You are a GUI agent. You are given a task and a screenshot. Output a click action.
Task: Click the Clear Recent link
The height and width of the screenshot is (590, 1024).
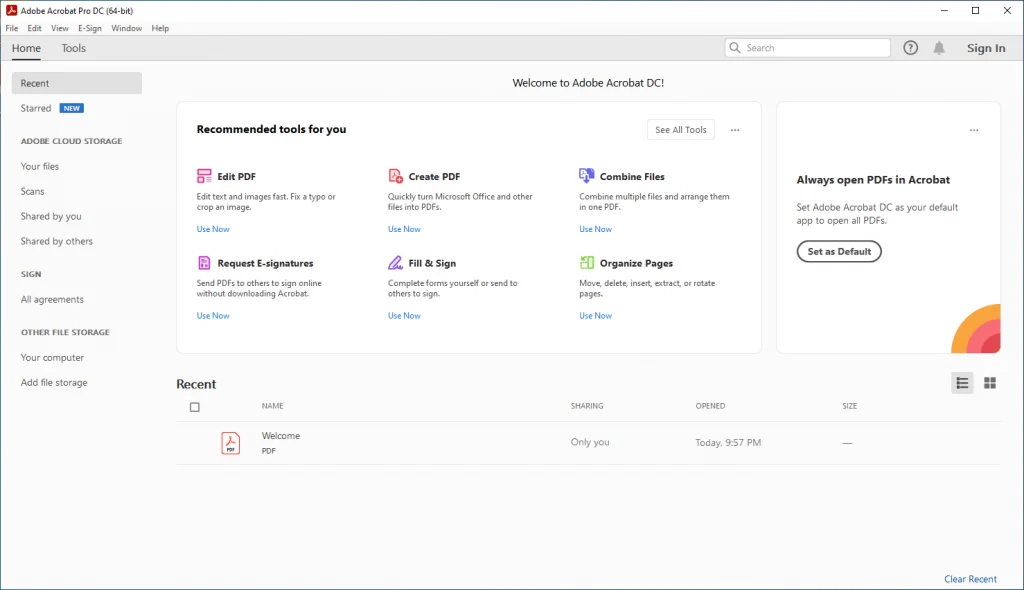[x=970, y=579]
